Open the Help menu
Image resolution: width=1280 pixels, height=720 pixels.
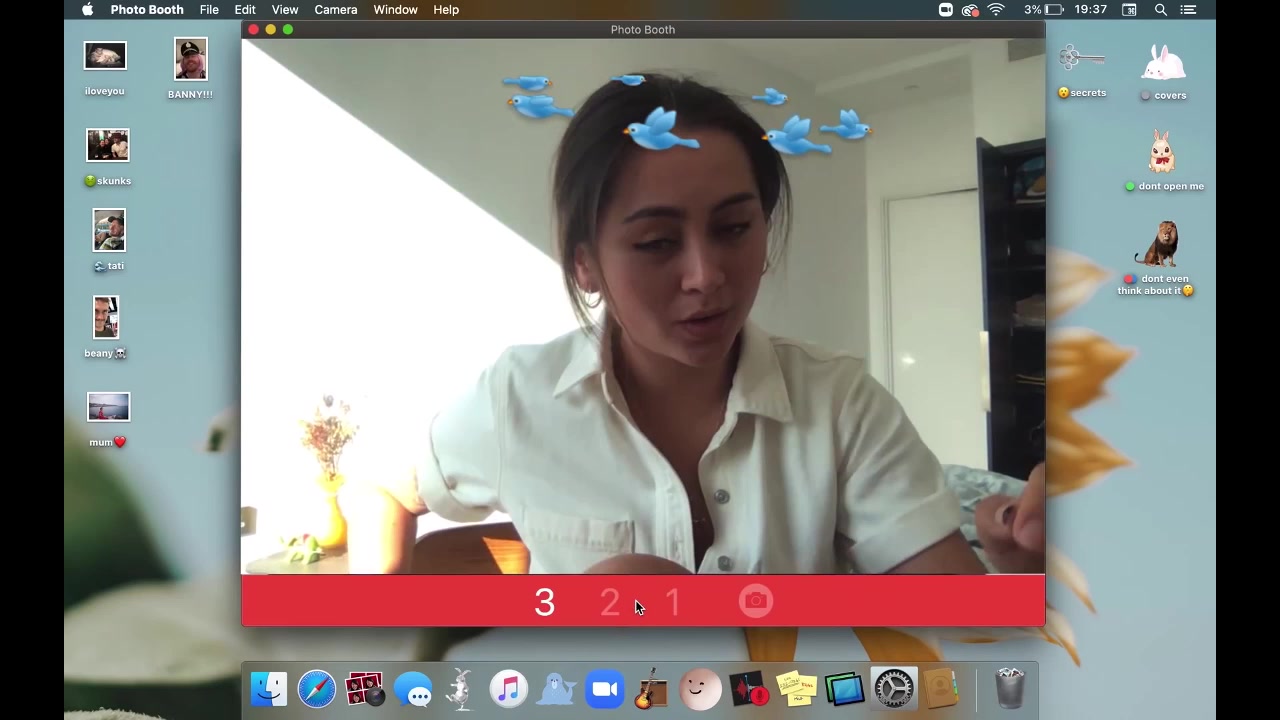pyautogui.click(x=446, y=9)
